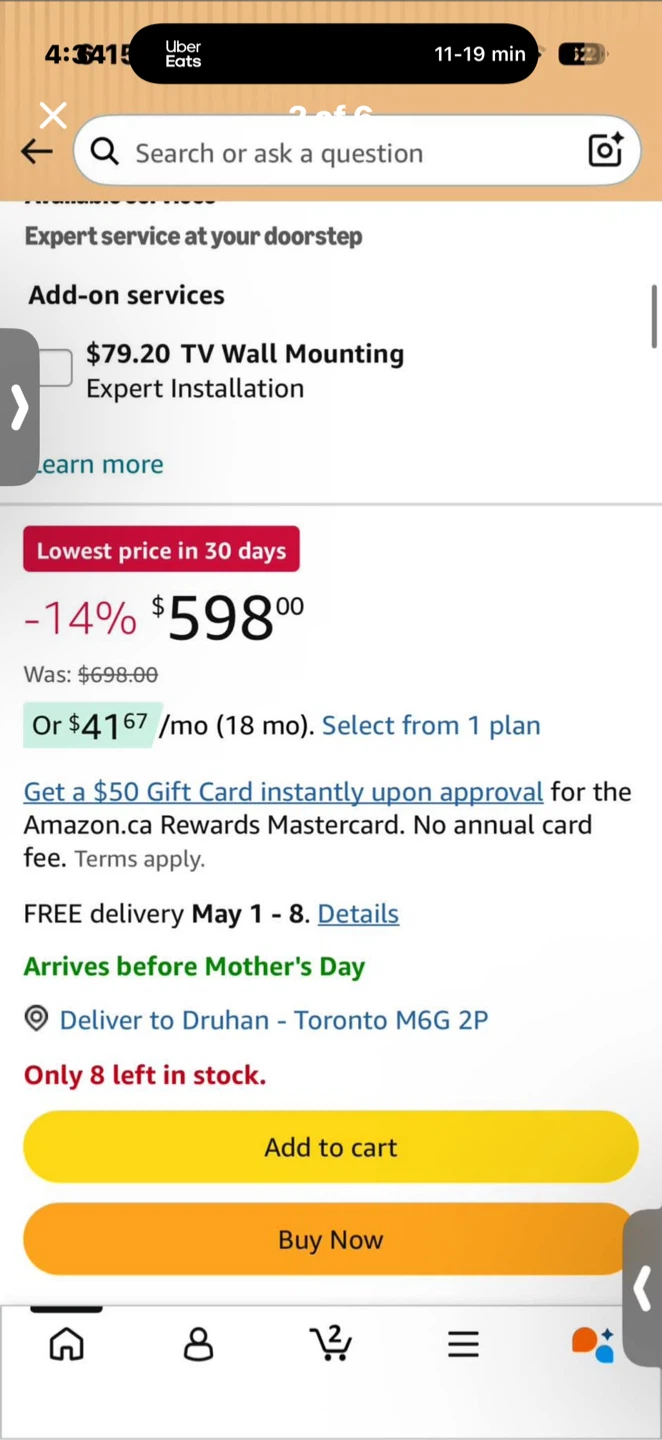Viewport: 662px width, 1440px height.
Task: Open the account profile icon
Action: tap(199, 1344)
